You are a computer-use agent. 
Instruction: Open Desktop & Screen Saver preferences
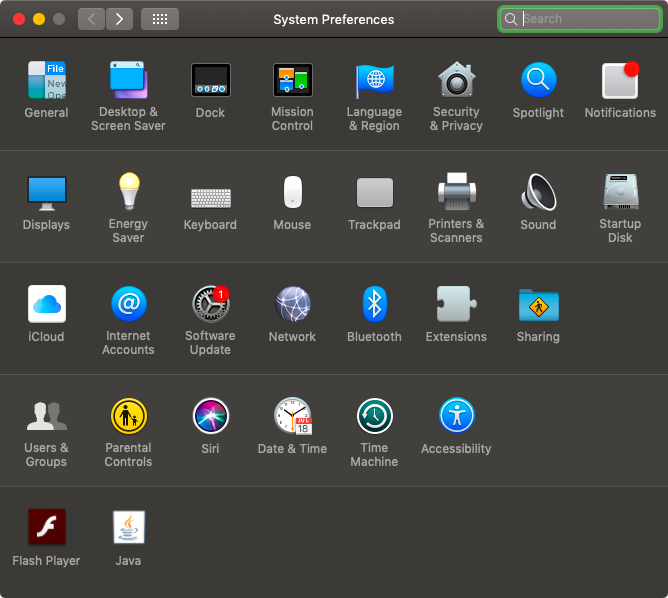pyautogui.click(x=128, y=80)
